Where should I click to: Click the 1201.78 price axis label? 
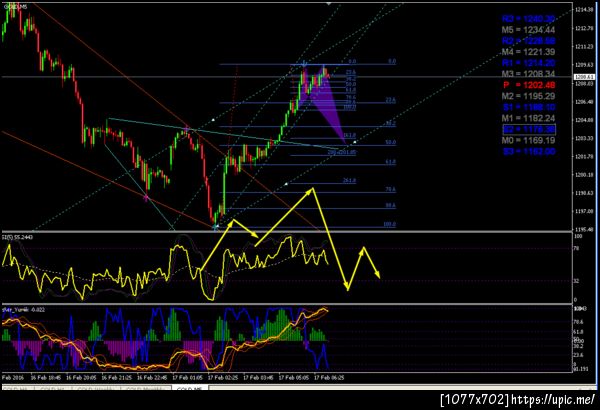pyautogui.click(x=584, y=157)
